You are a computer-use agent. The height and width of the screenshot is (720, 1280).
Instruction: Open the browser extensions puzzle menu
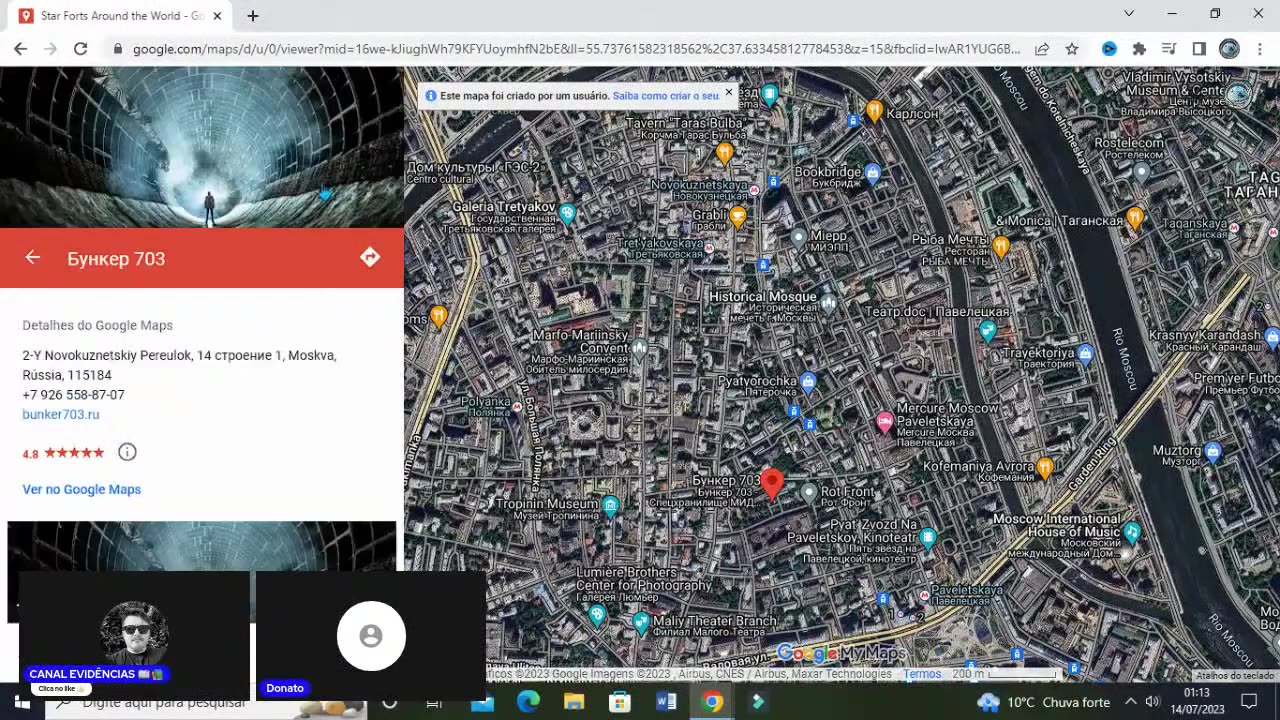pos(1139,48)
